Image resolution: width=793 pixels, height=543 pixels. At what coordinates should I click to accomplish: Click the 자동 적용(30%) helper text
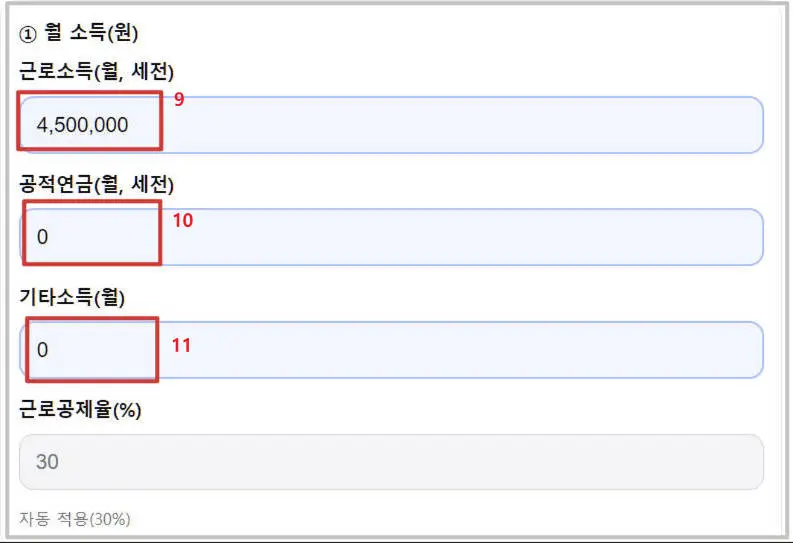(x=75, y=518)
